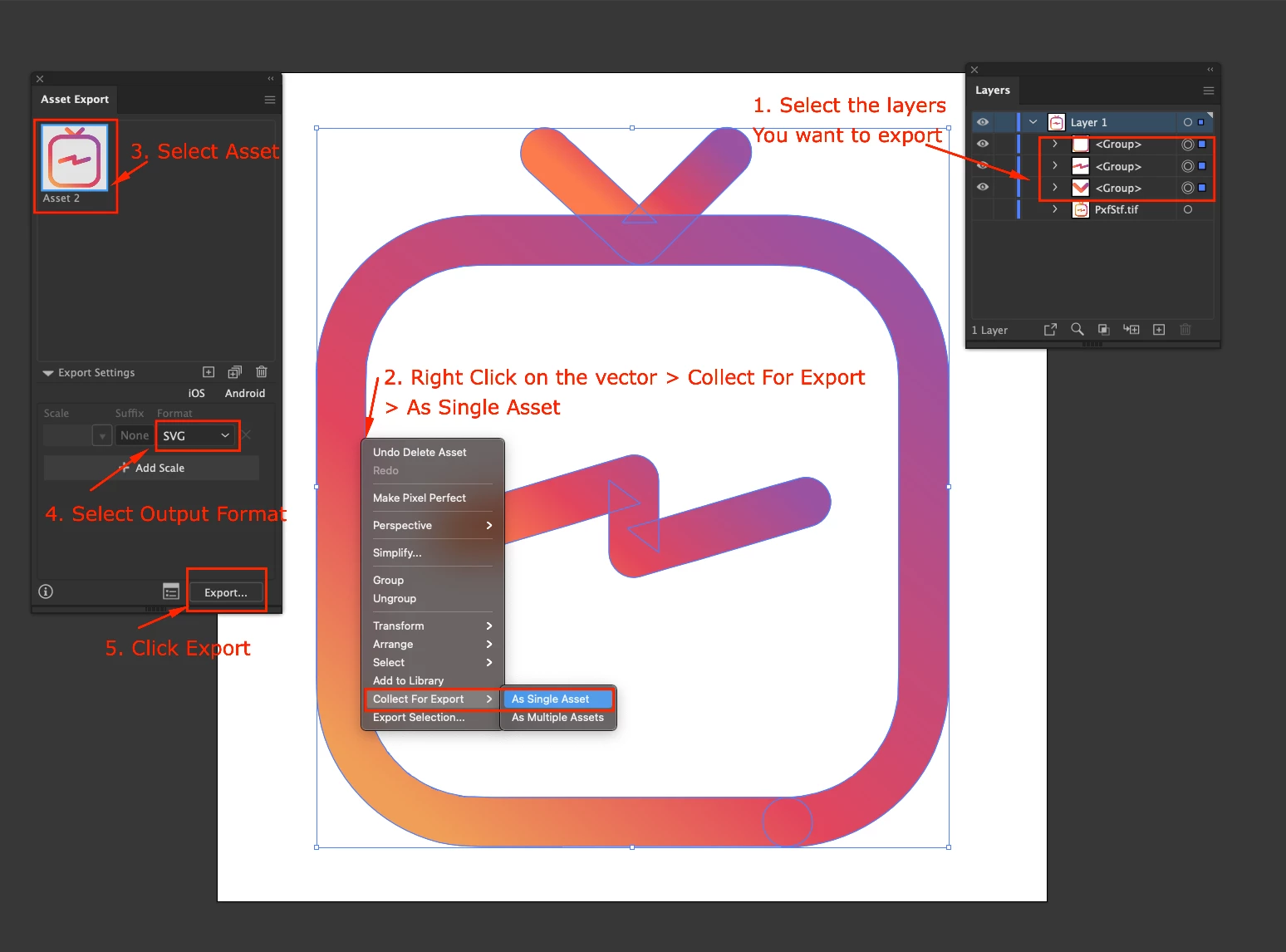The height and width of the screenshot is (952, 1286).
Task: Expand the first Group with square thumbnail
Action: [x=1055, y=145]
